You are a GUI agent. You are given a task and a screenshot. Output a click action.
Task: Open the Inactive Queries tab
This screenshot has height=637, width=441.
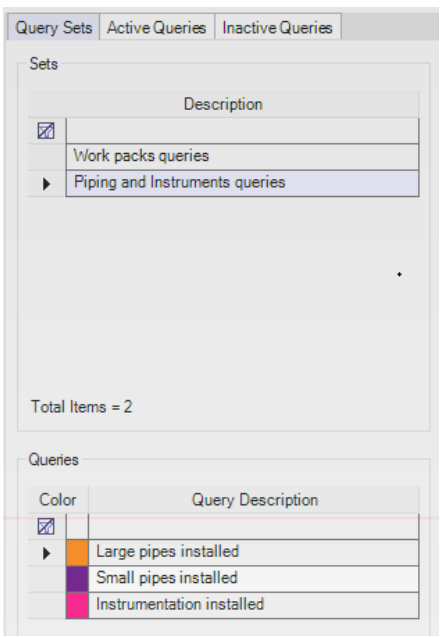point(278,27)
